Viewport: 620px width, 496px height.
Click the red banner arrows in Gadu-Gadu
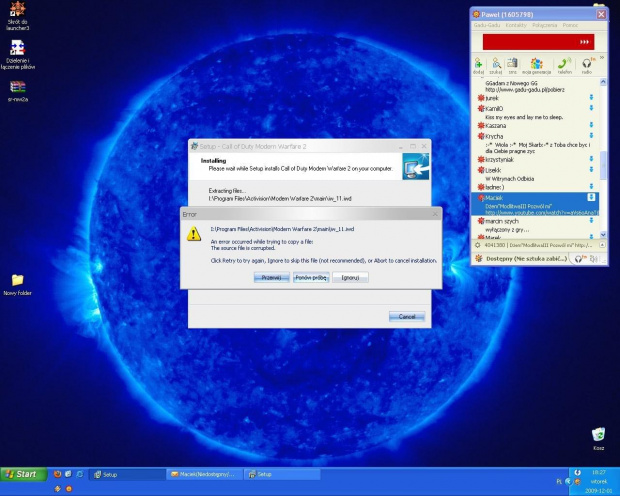584,42
